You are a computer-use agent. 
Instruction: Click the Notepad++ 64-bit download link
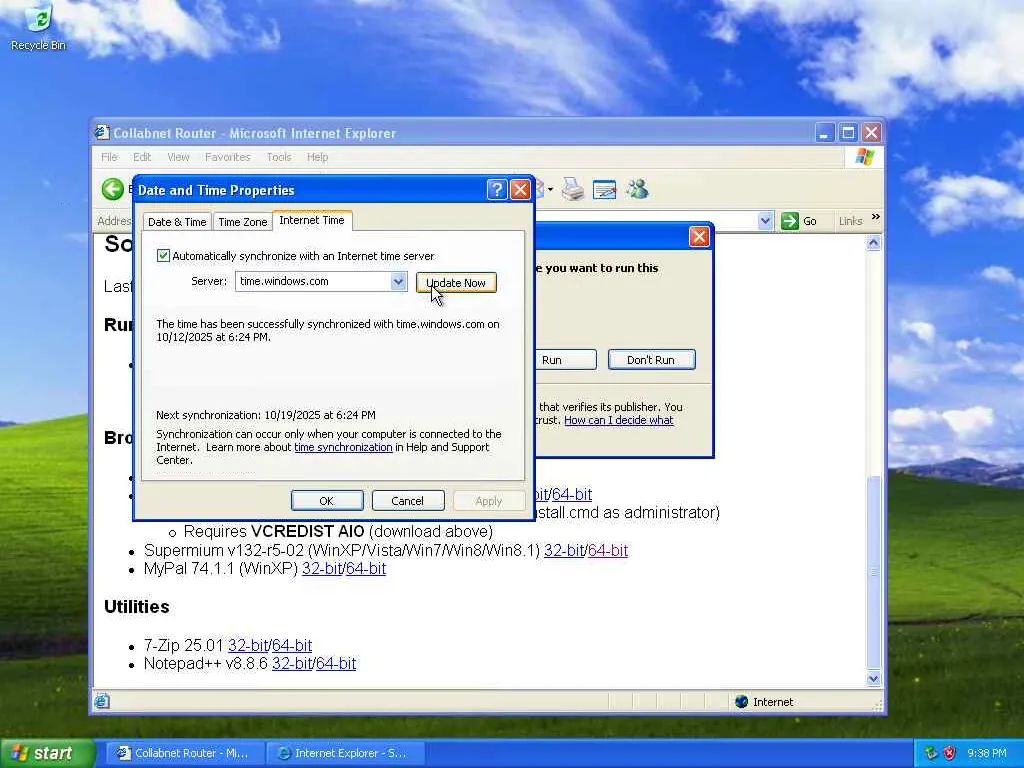(336, 664)
